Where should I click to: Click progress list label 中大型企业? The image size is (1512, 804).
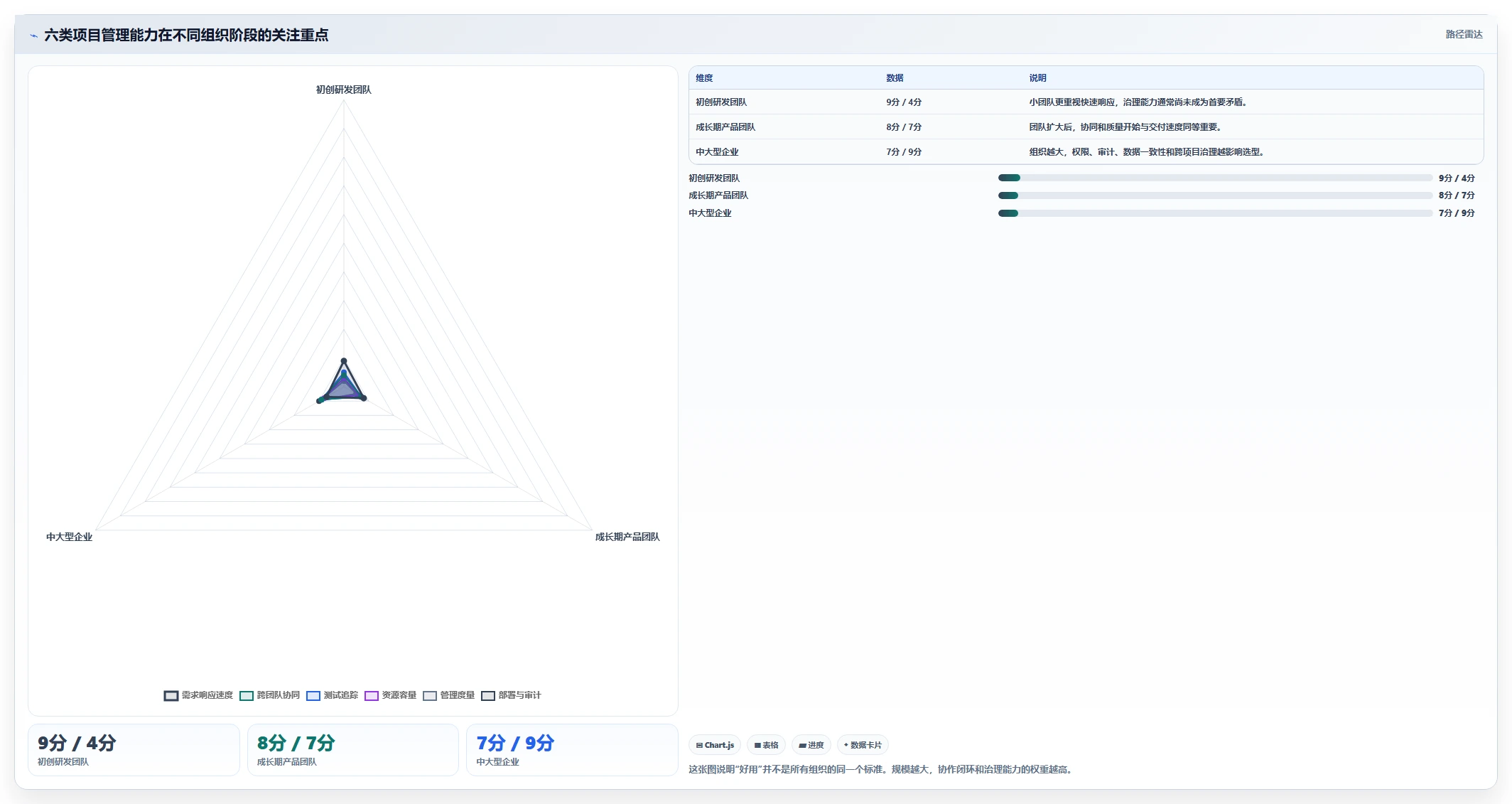710,213
